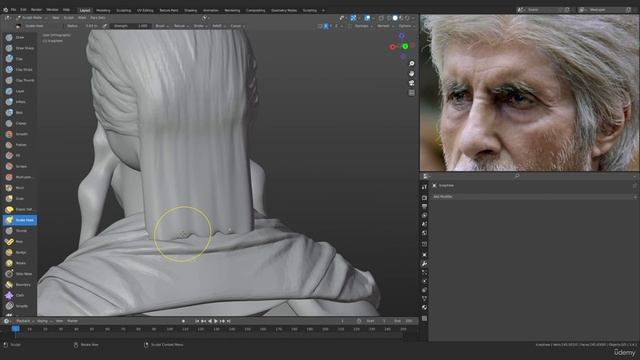Open the Dyntopo dropdown
Viewport: 640px width, 360px height.
363,26
